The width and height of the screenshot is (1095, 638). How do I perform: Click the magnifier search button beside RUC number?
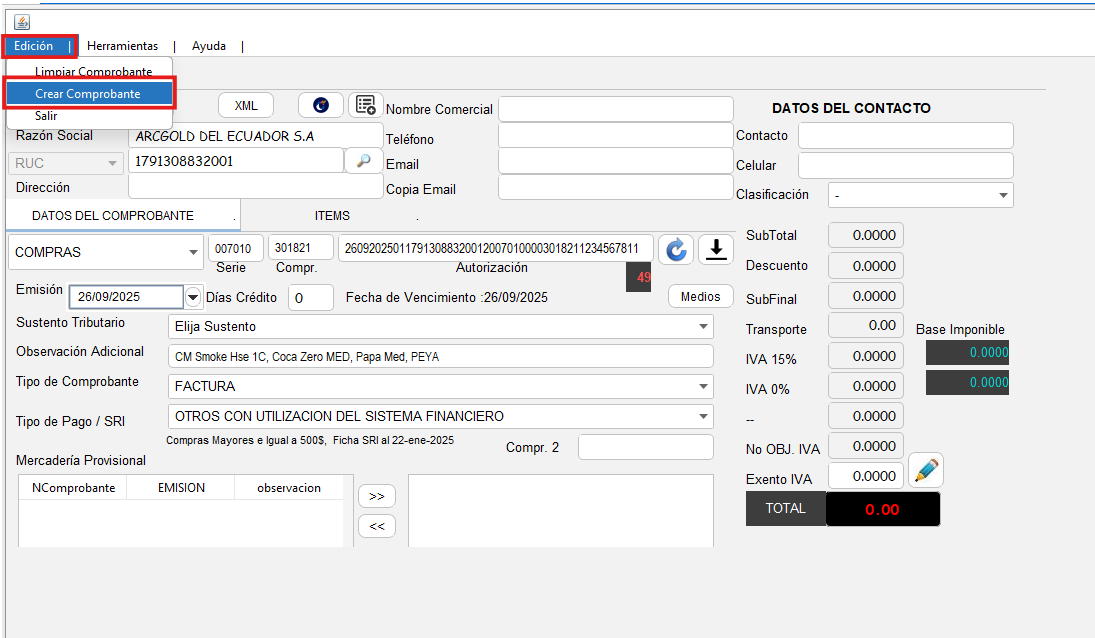pos(363,160)
